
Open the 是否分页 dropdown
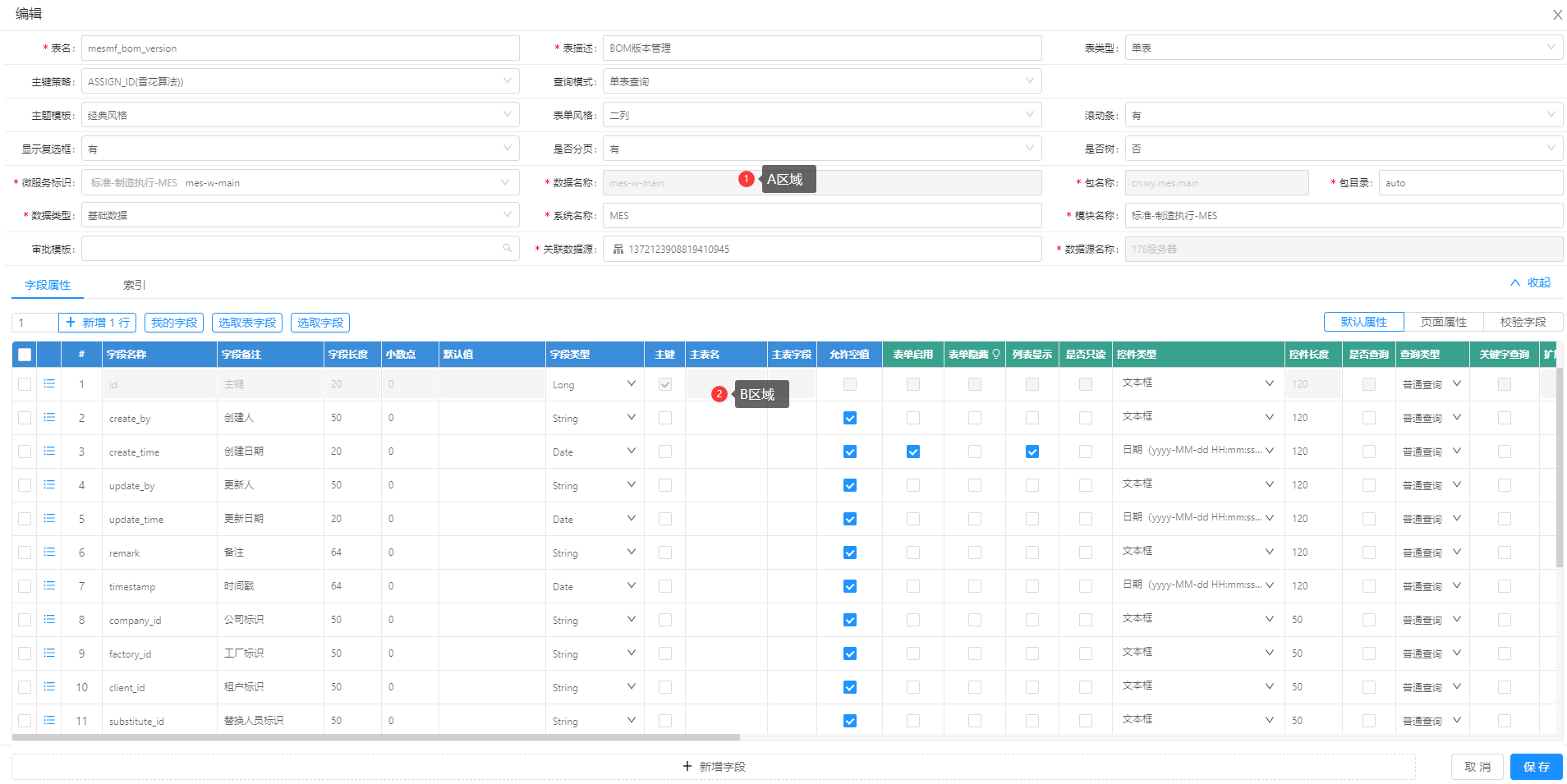tap(822, 149)
